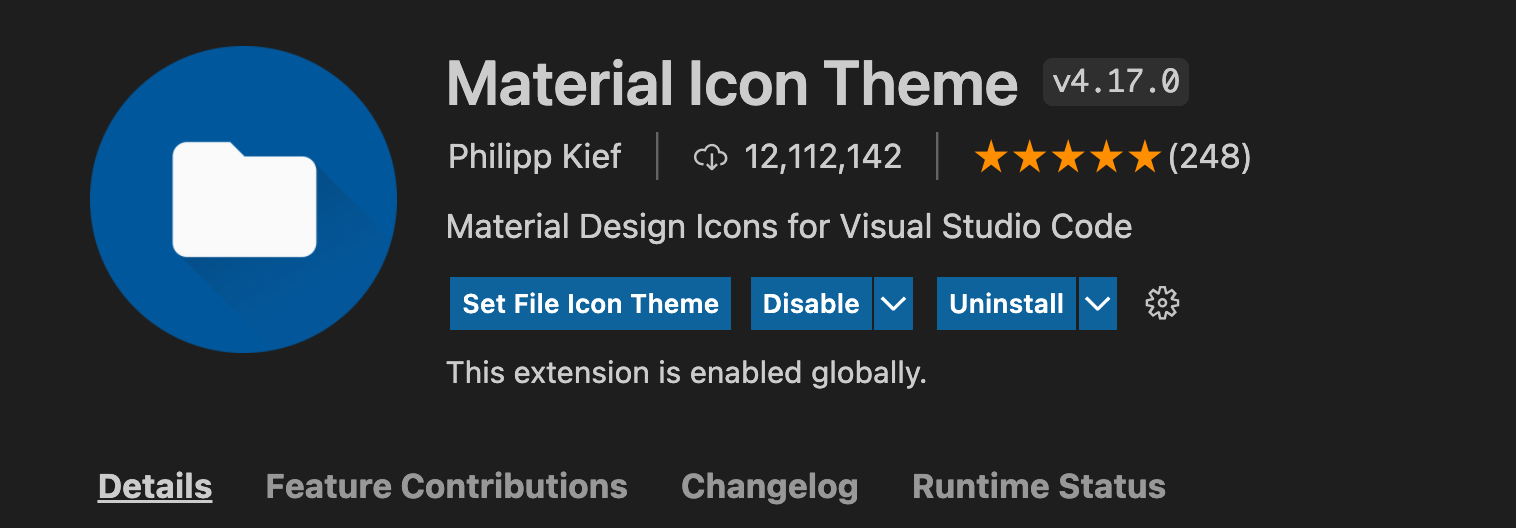Image resolution: width=1516 pixels, height=528 pixels.
Task: Click the Material Icon Theme folder logo
Action: (x=243, y=199)
